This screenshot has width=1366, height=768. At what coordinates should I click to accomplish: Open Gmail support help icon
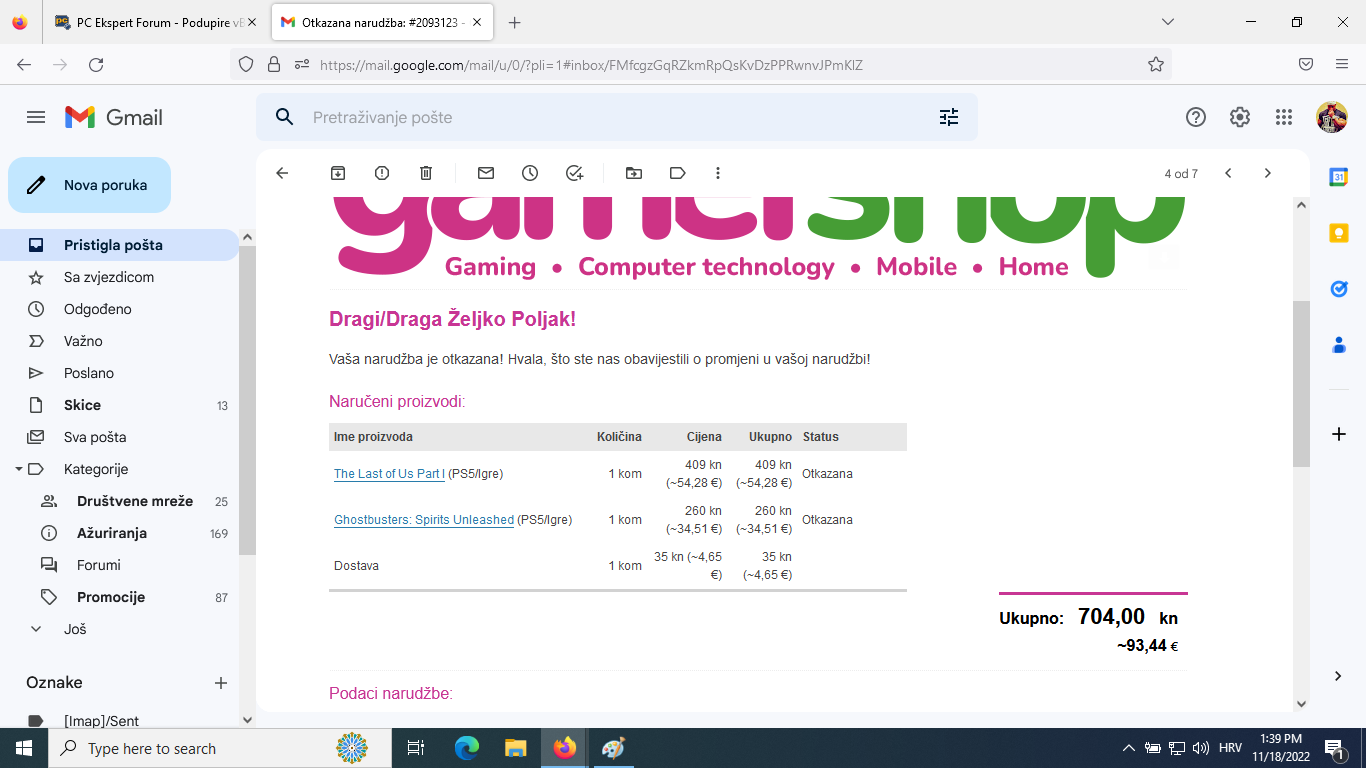click(1196, 117)
